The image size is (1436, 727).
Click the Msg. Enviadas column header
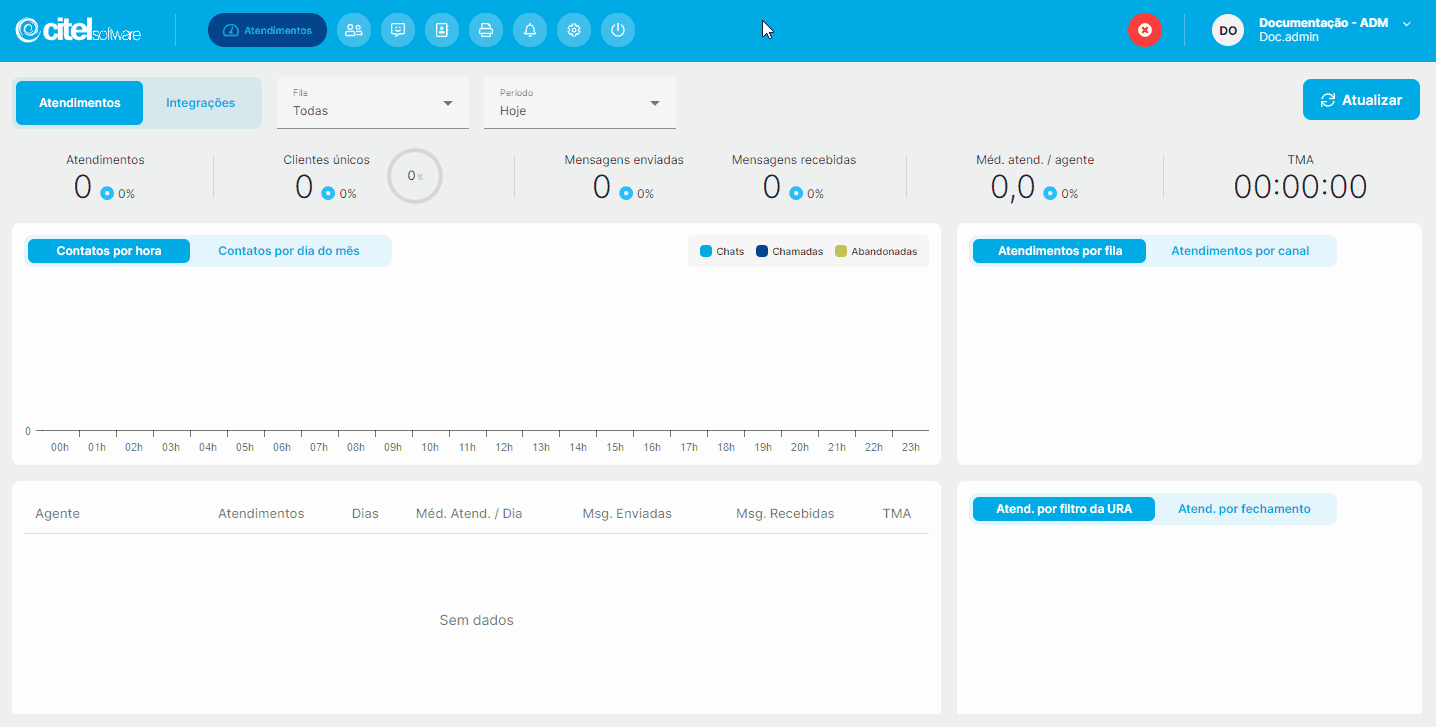pos(627,514)
